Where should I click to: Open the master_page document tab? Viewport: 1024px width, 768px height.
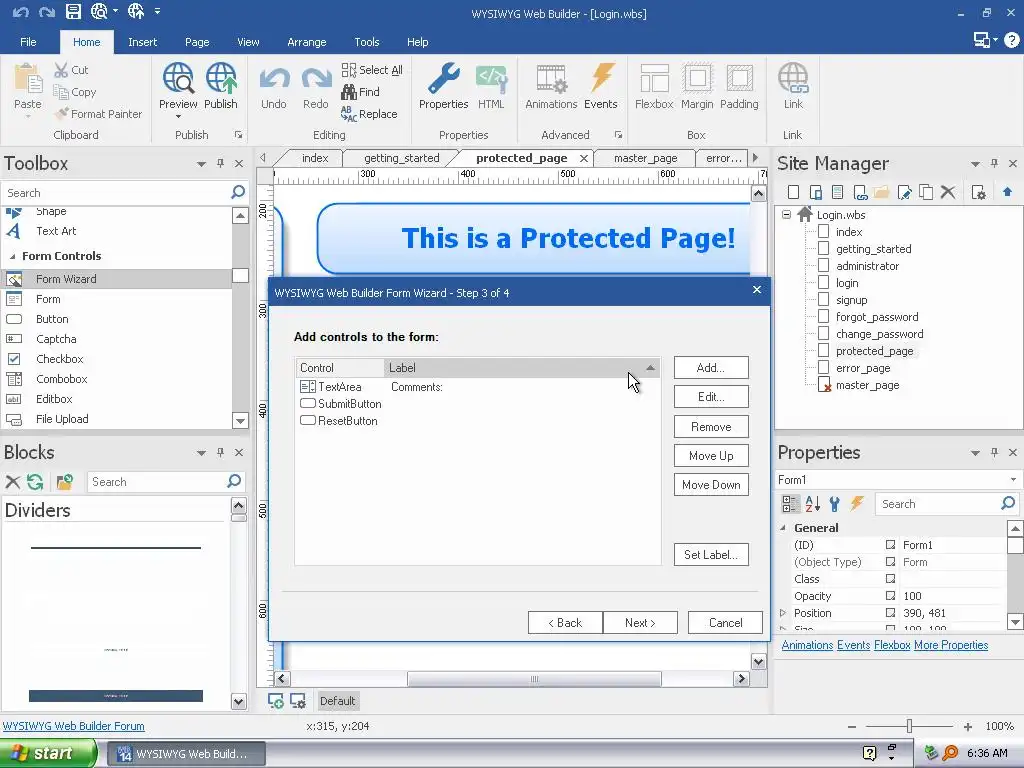pyautogui.click(x=645, y=158)
